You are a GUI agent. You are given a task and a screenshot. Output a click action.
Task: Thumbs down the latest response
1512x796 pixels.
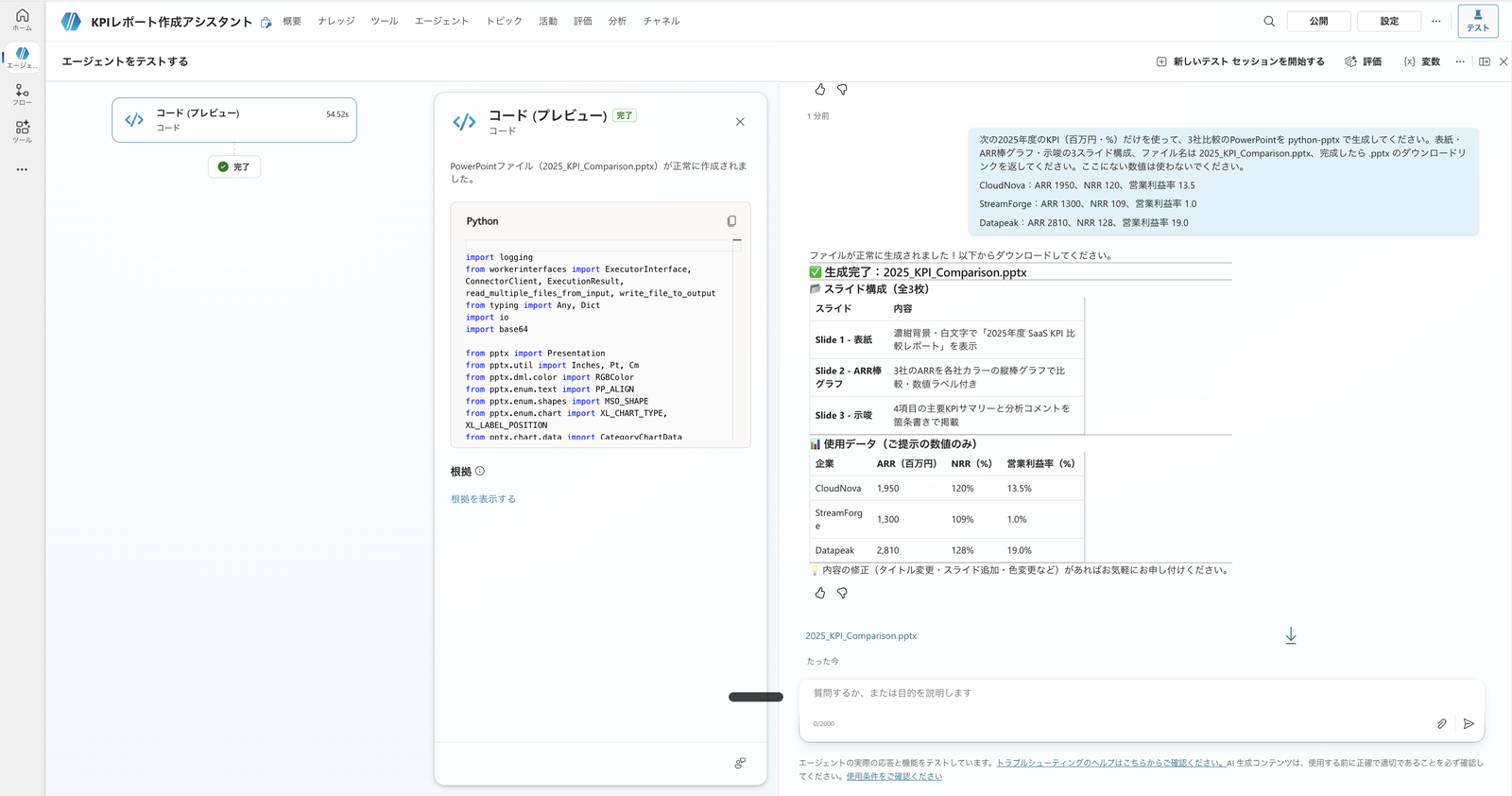[x=842, y=593]
